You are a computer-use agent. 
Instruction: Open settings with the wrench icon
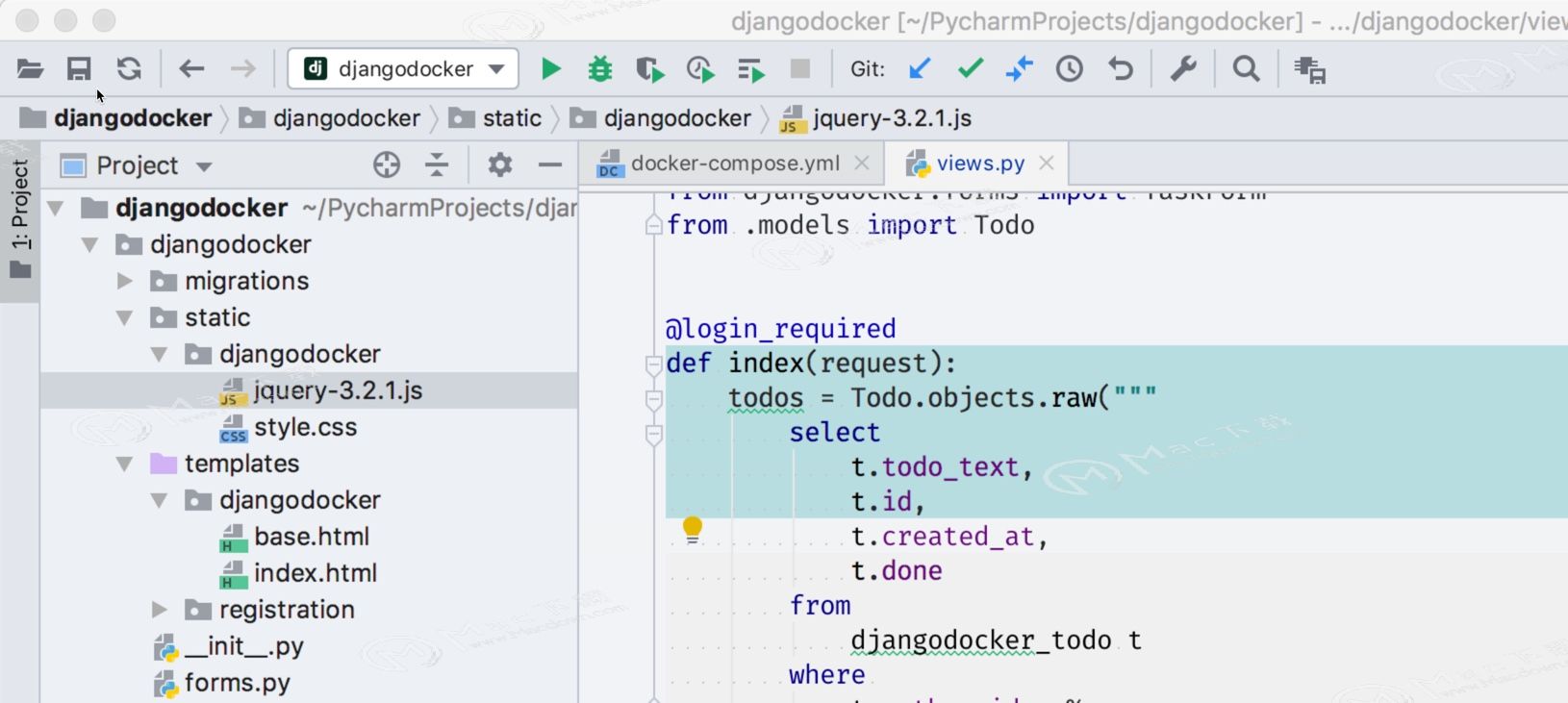coord(1183,69)
